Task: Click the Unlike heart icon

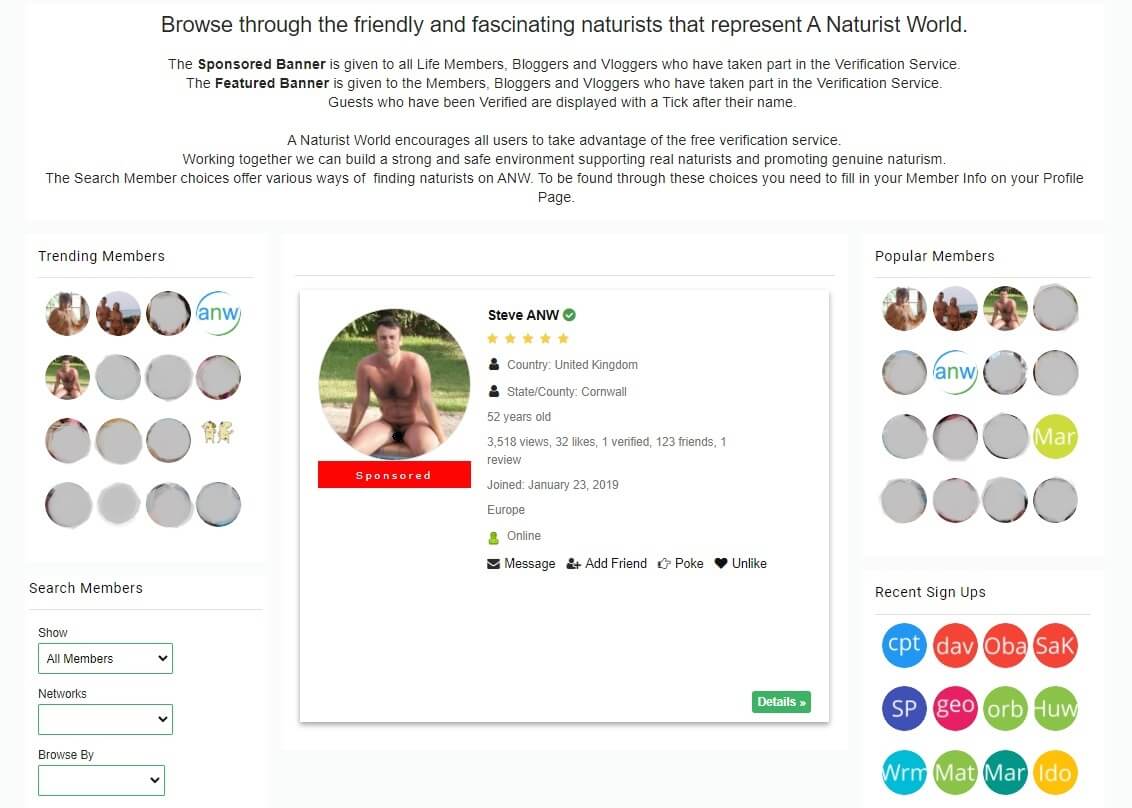Action: 720,563
